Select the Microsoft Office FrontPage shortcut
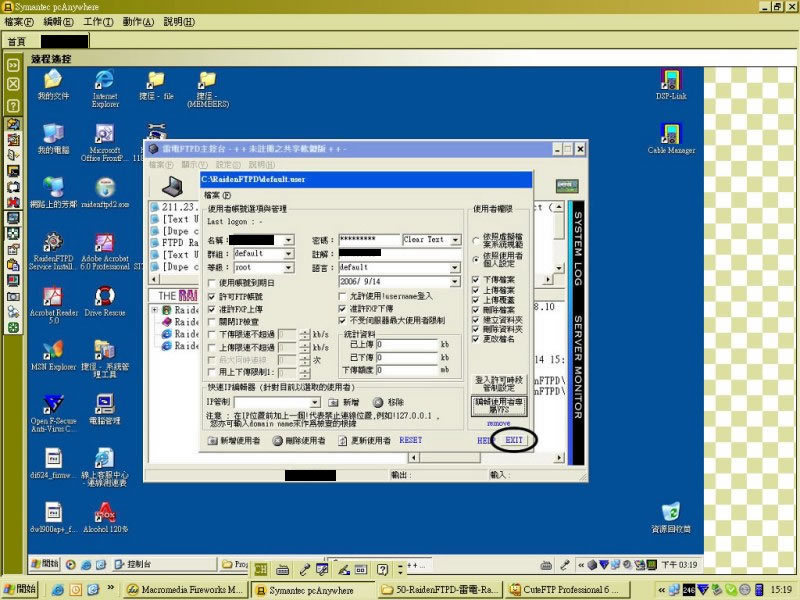Screen dimensions: 800x600 pyautogui.click(x=105, y=143)
